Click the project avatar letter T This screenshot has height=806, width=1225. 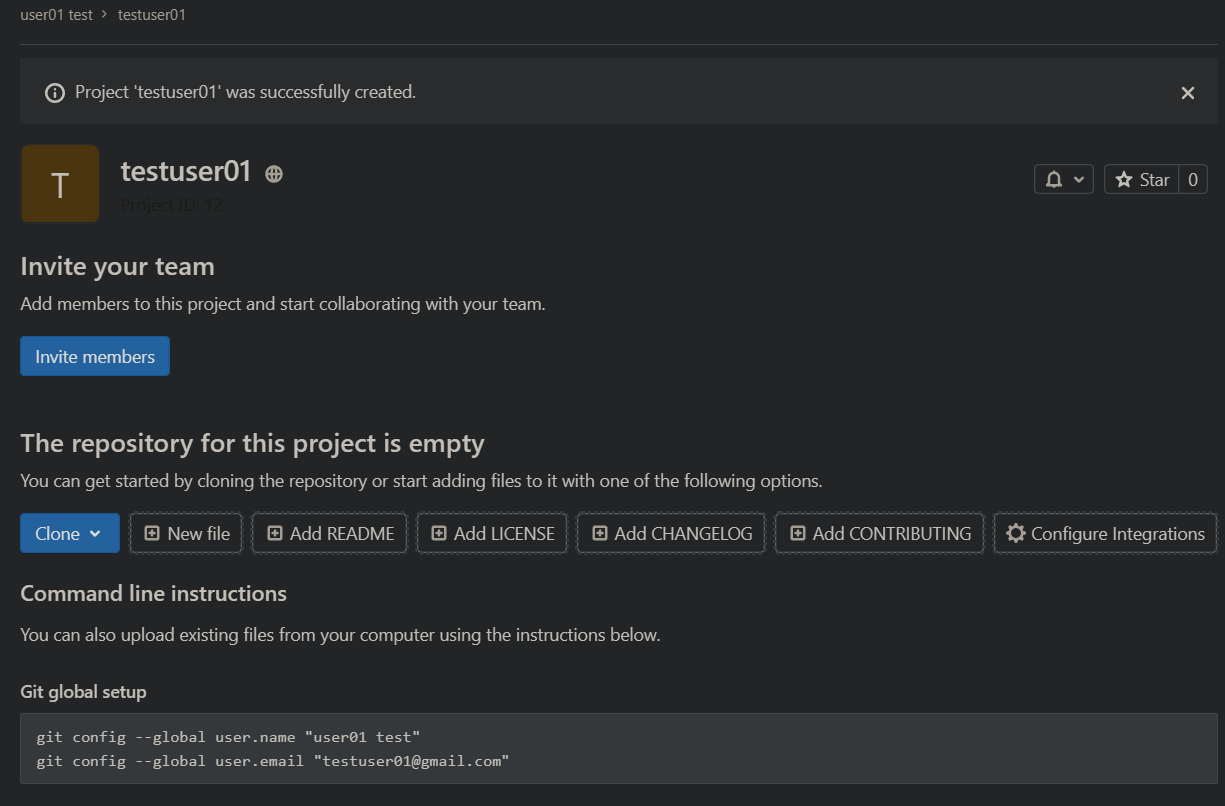(x=60, y=184)
